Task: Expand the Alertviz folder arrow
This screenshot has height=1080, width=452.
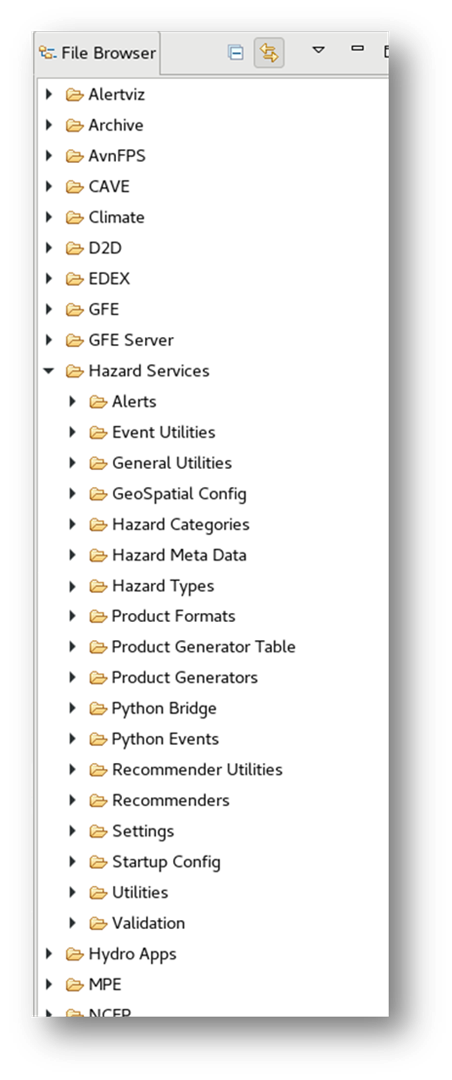Action: coord(48,94)
